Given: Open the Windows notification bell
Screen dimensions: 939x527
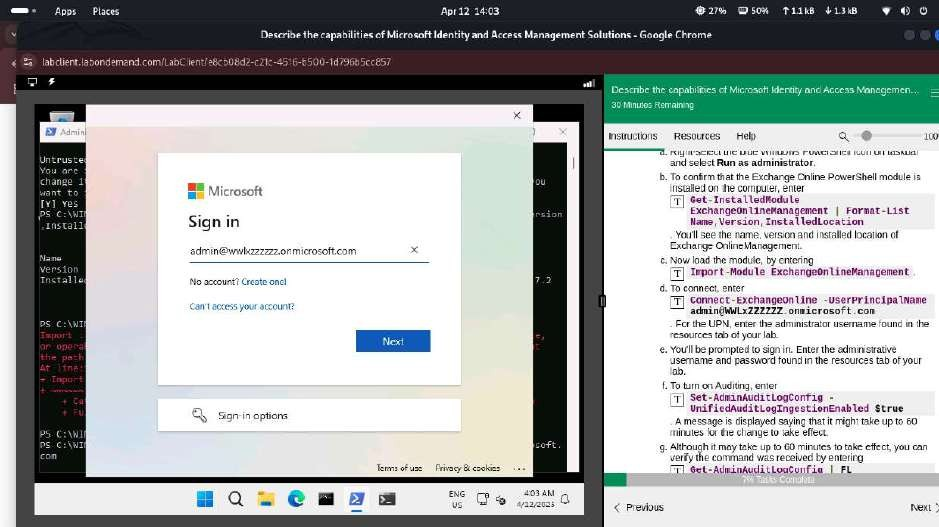Looking at the screenshot, I should click(565, 498).
